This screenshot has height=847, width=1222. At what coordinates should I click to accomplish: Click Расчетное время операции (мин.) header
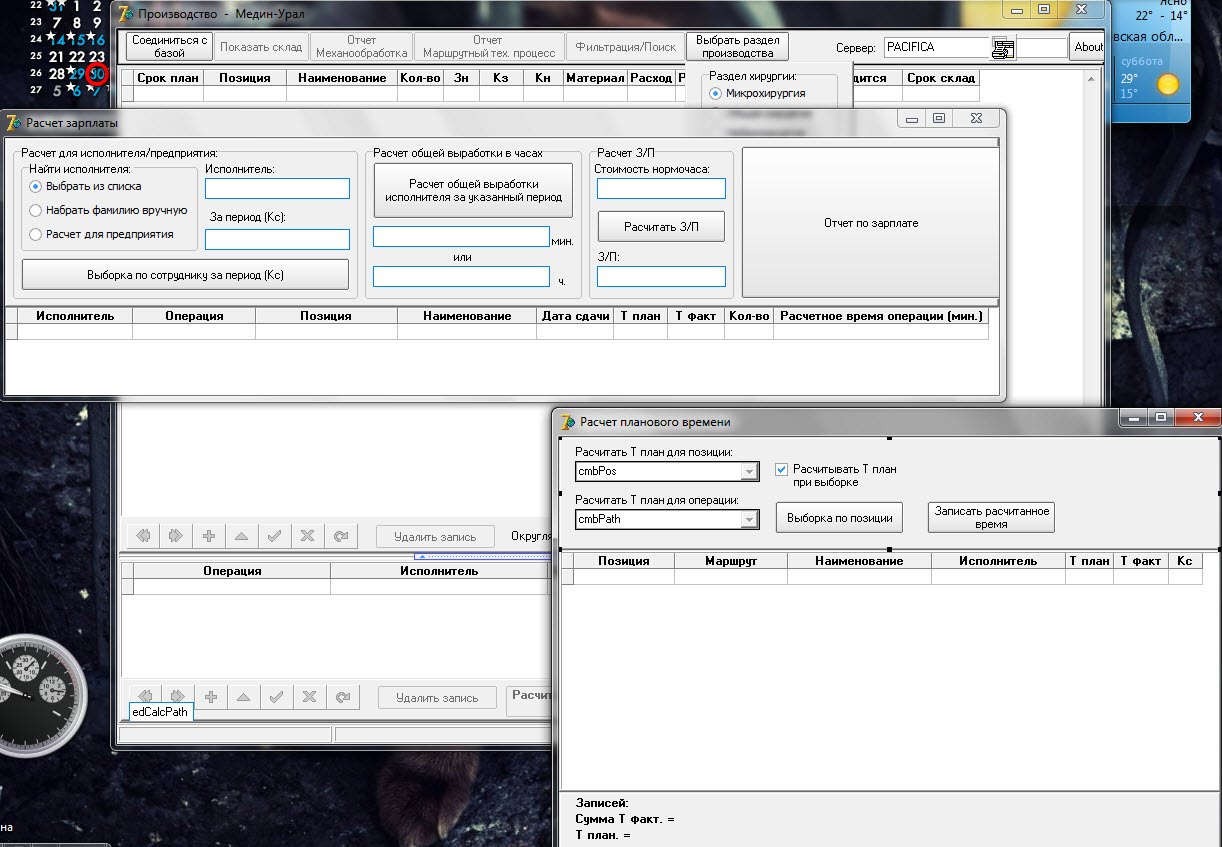tap(881, 316)
